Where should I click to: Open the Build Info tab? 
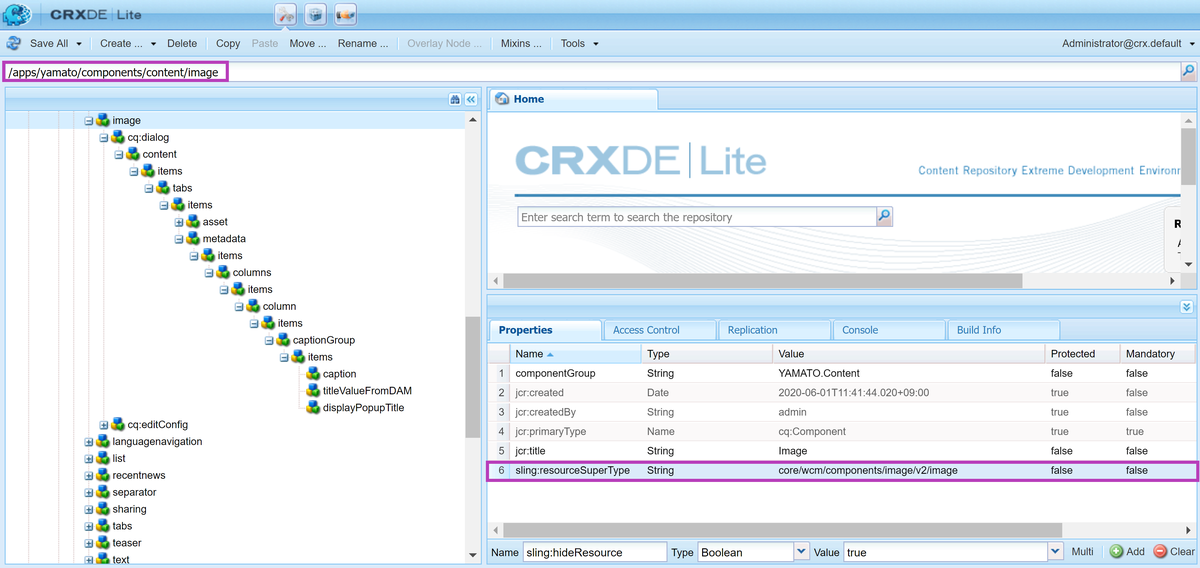(x=1003, y=330)
